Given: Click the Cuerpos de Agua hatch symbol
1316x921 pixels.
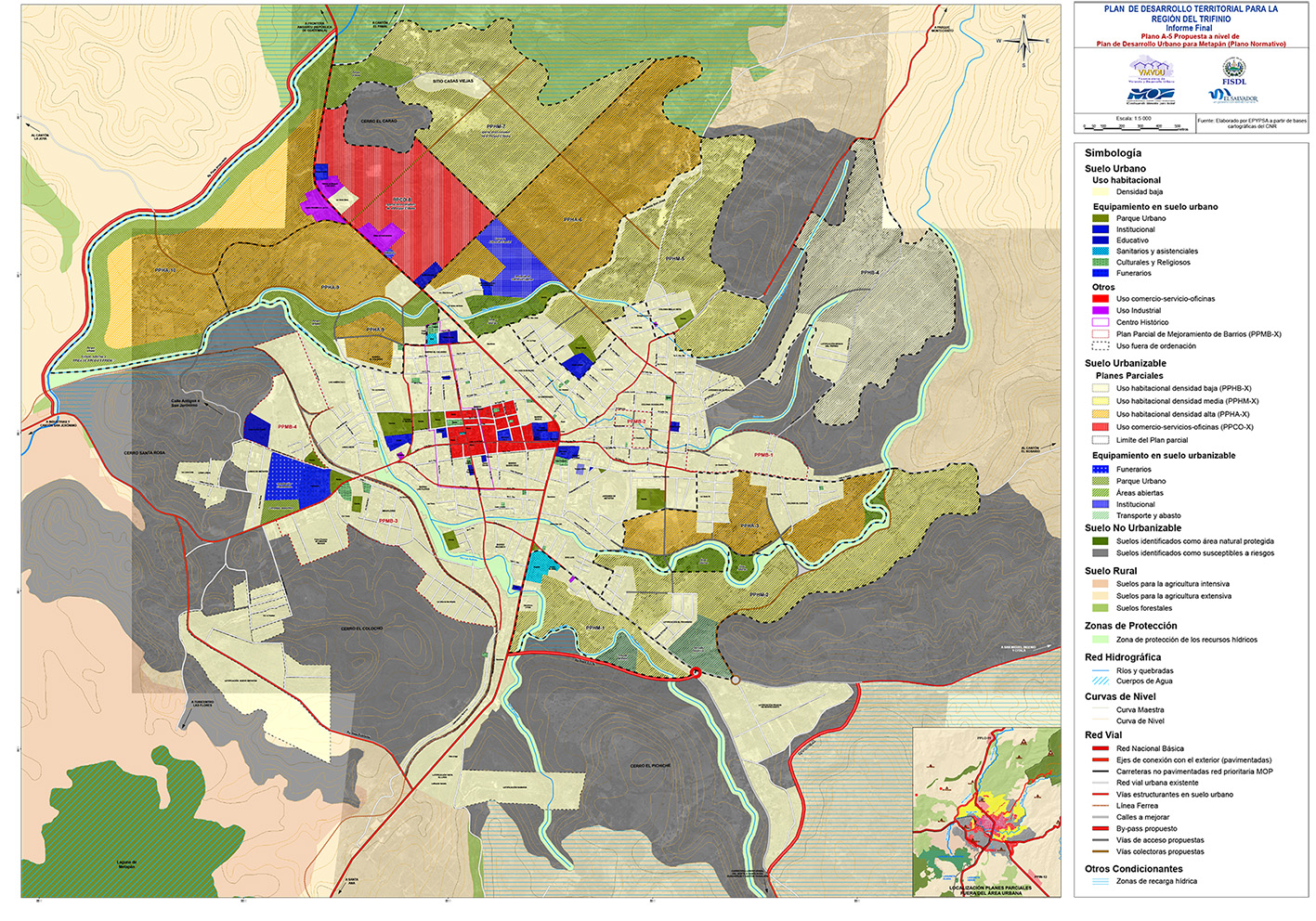Looking at the screenshot, I should [1101, 681].
